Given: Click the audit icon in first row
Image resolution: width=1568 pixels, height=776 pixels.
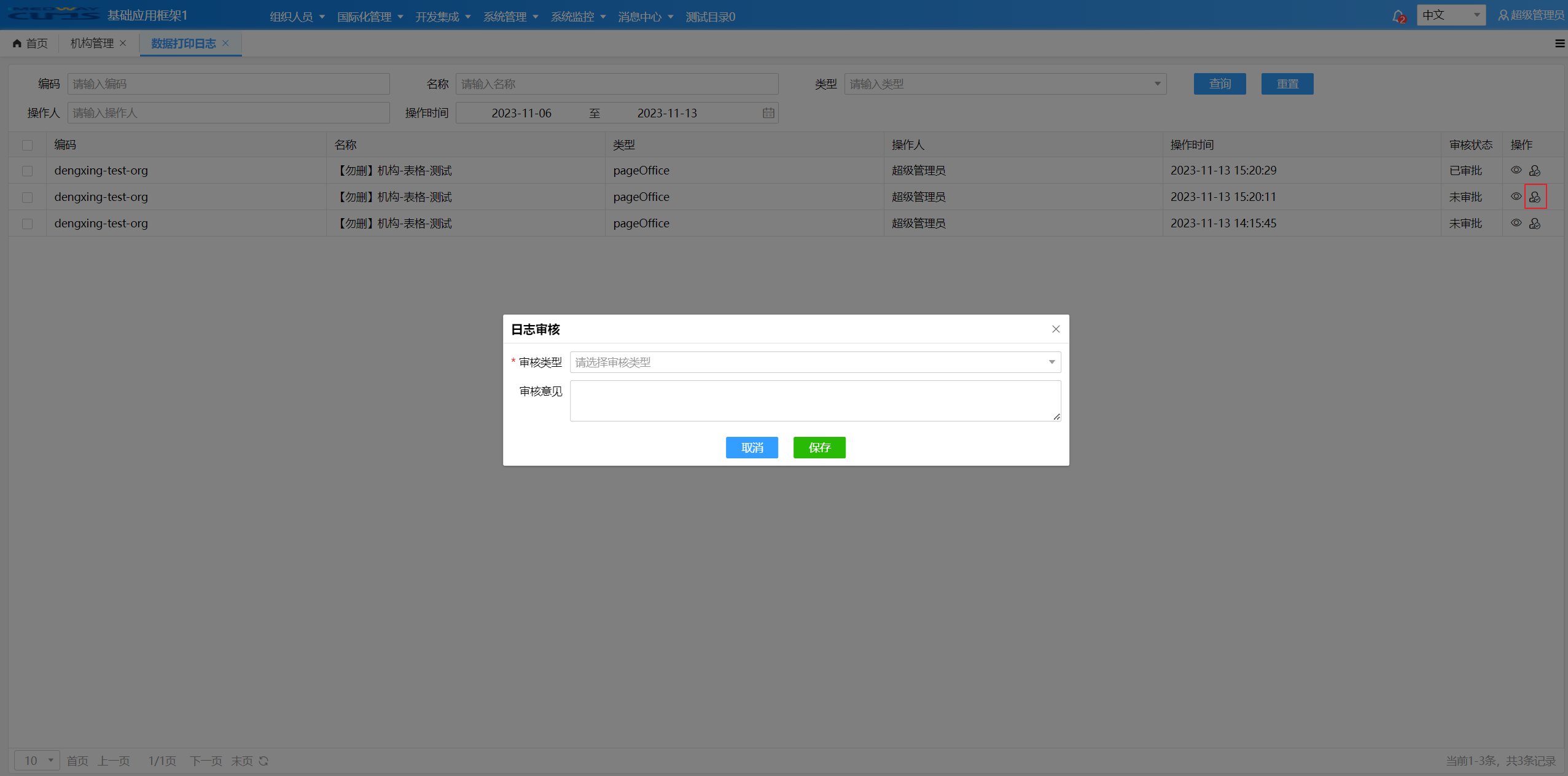Looking at the screenshot, I should pyautogui.click(x=1534, y=171).
